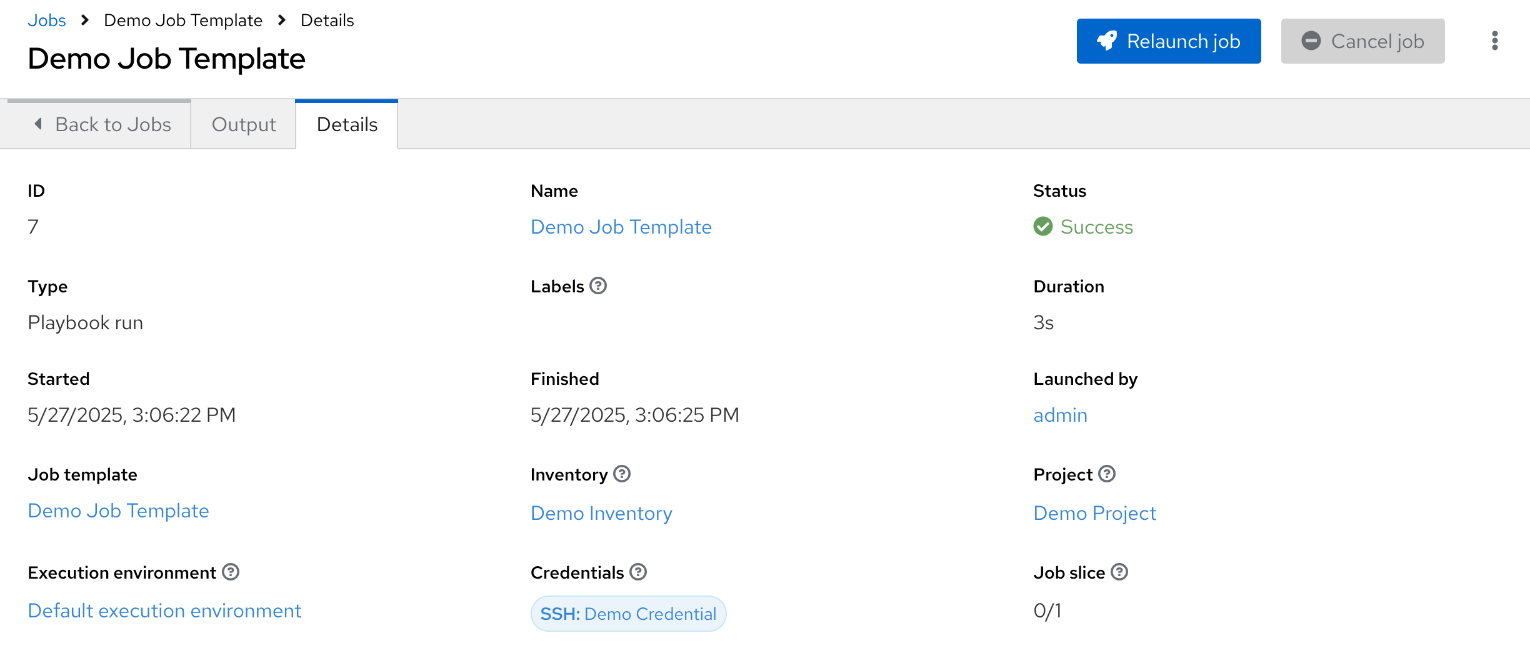Viewport: 1530px width, 646px height.
Task: Click the rocket icon on Relaunch job
Action: [x=1105, y=41]
